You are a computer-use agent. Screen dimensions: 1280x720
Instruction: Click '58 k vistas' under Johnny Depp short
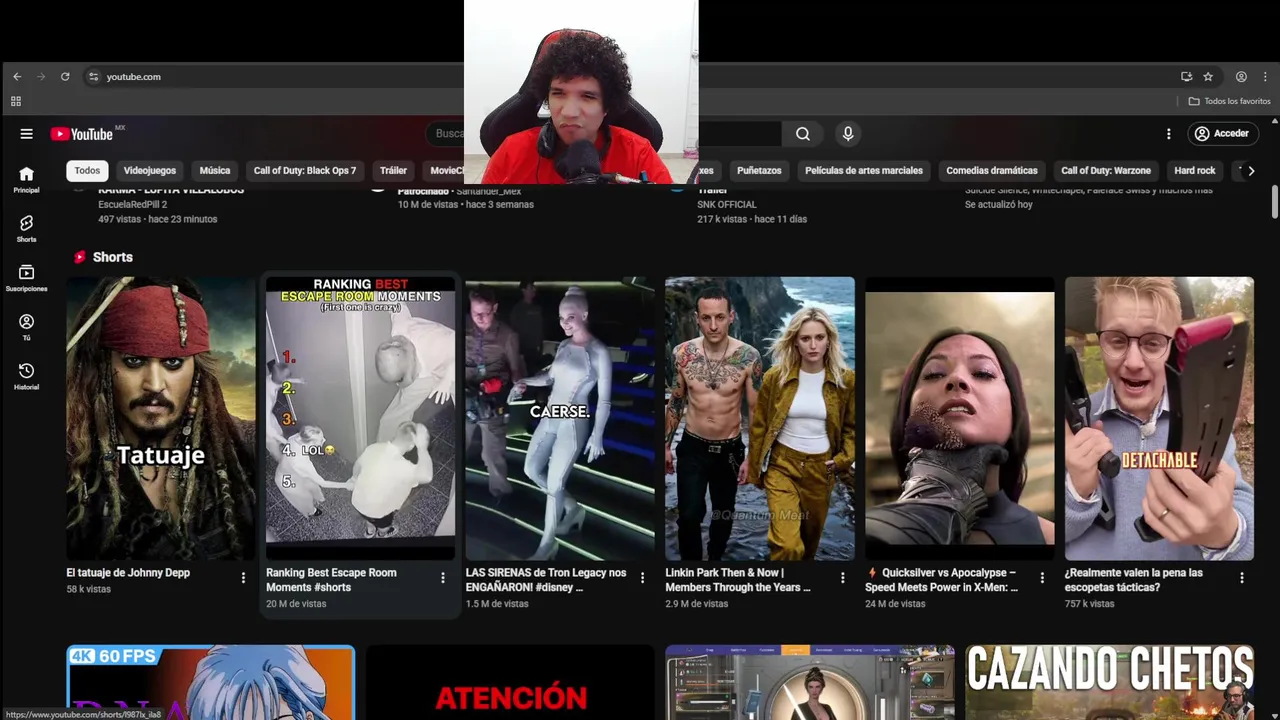pos(89,589)
